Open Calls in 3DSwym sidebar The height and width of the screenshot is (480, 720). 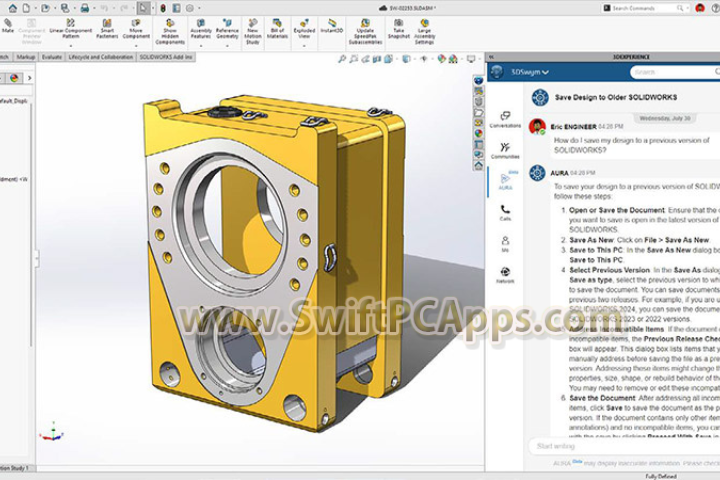(505, 213)
